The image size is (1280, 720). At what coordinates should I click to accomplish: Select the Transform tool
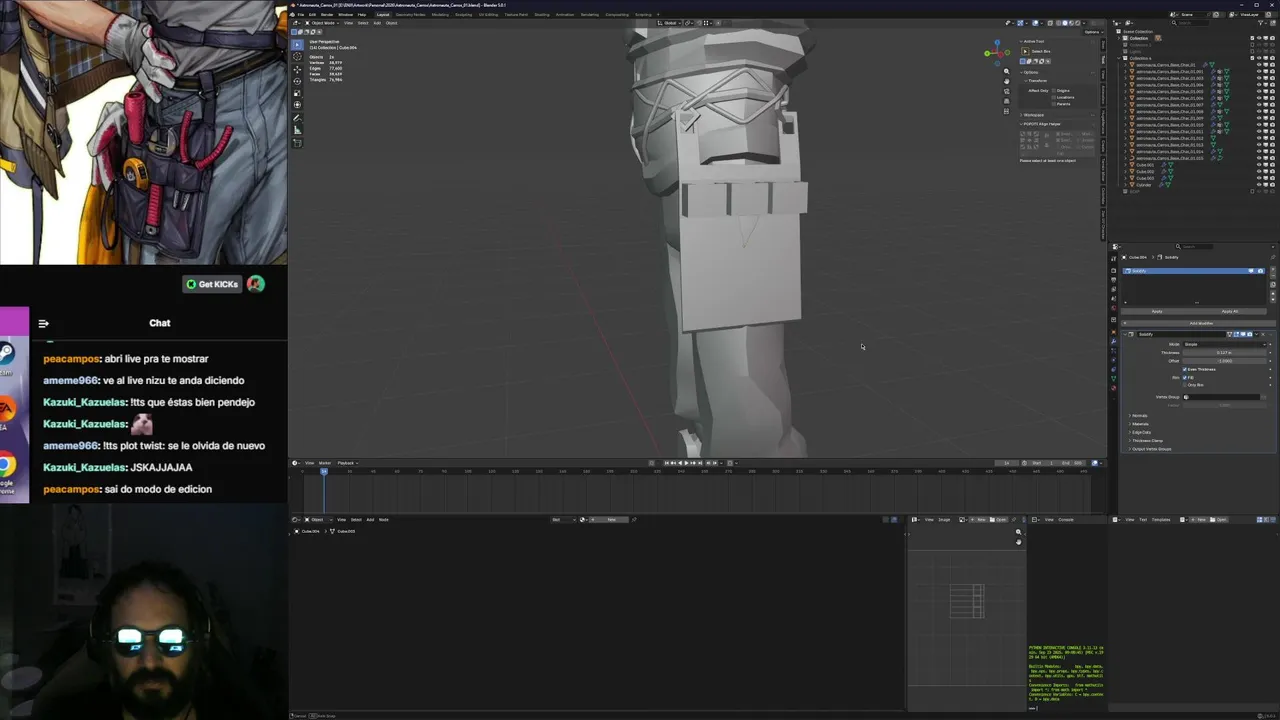(297, 105)
